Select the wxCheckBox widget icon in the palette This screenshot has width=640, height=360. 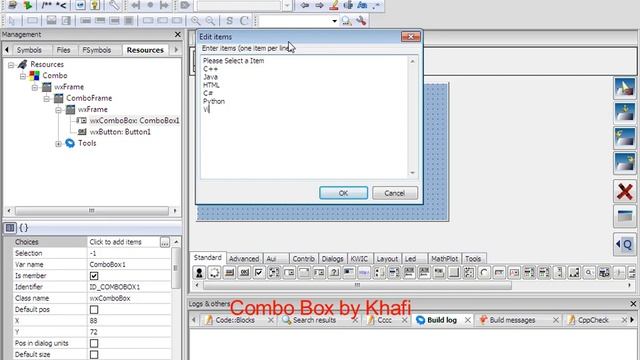pos(259,272)
